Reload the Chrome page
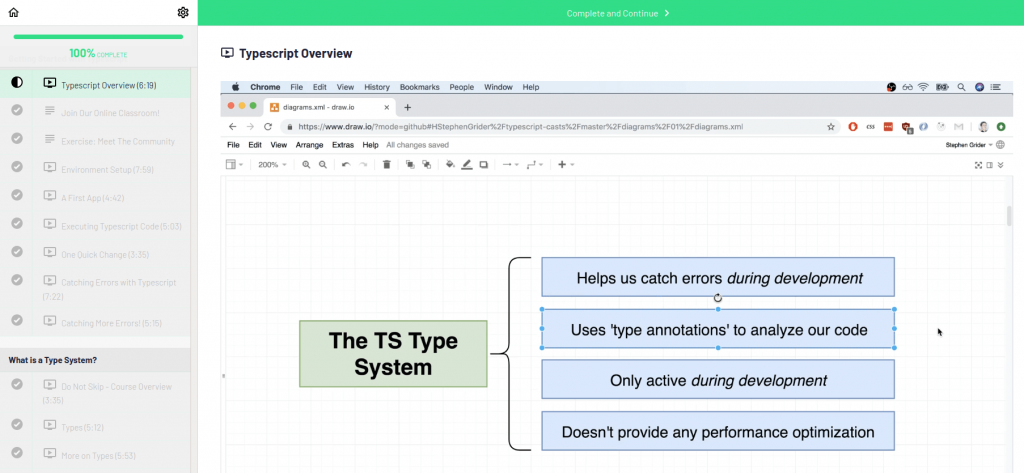 click(x=268, y=127)
